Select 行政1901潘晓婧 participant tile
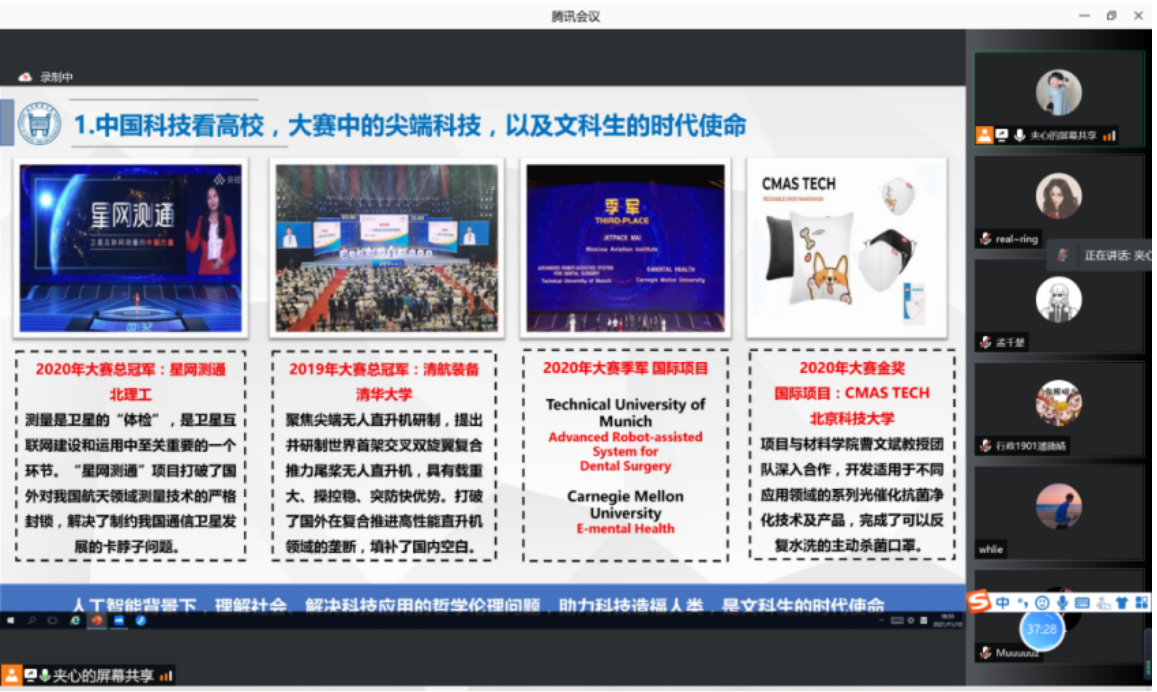This screenshot has height=692, width=1157. (1058, 407)
